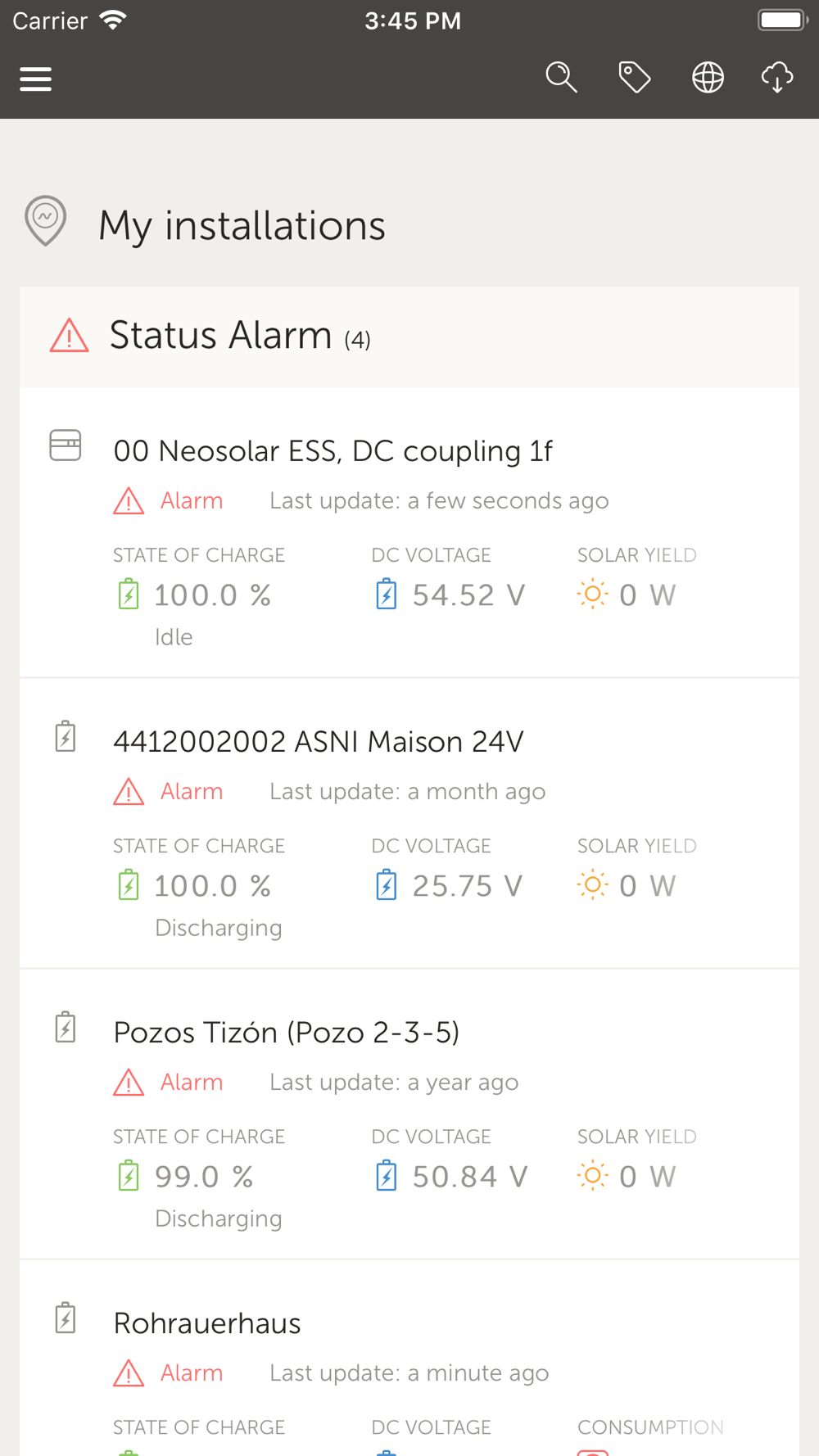Tap the Neosolar ESS device icon
This screenshot has height=1456, width=819.
[x=66, y=445]
